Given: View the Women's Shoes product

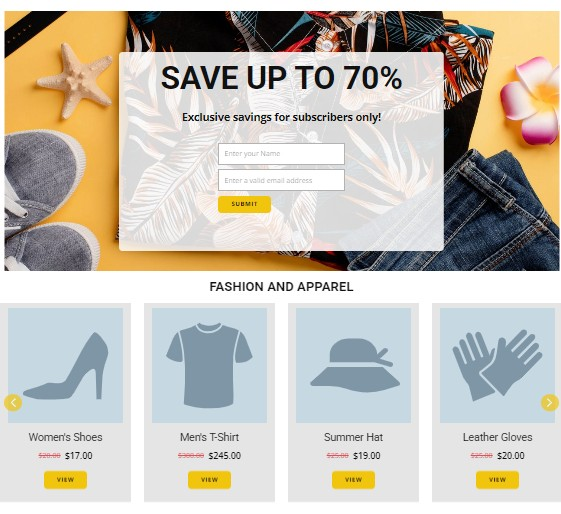Looking at the screenshot, I should pos(65,480).
